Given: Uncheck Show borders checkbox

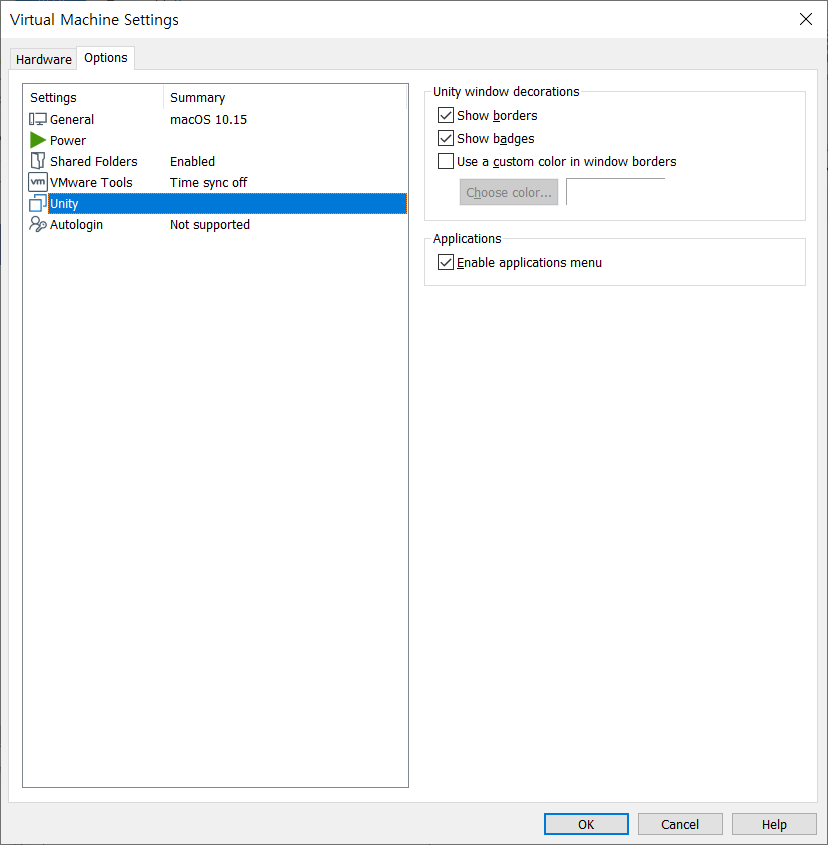Looking at the screenshot, I should 446,115.
